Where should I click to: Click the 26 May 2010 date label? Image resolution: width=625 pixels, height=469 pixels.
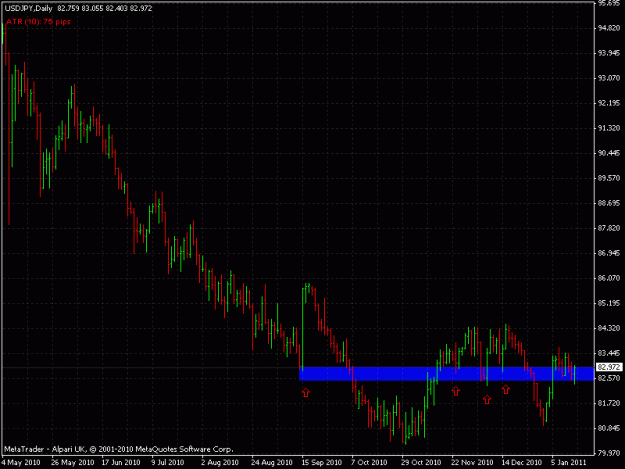tap(73, 463)
